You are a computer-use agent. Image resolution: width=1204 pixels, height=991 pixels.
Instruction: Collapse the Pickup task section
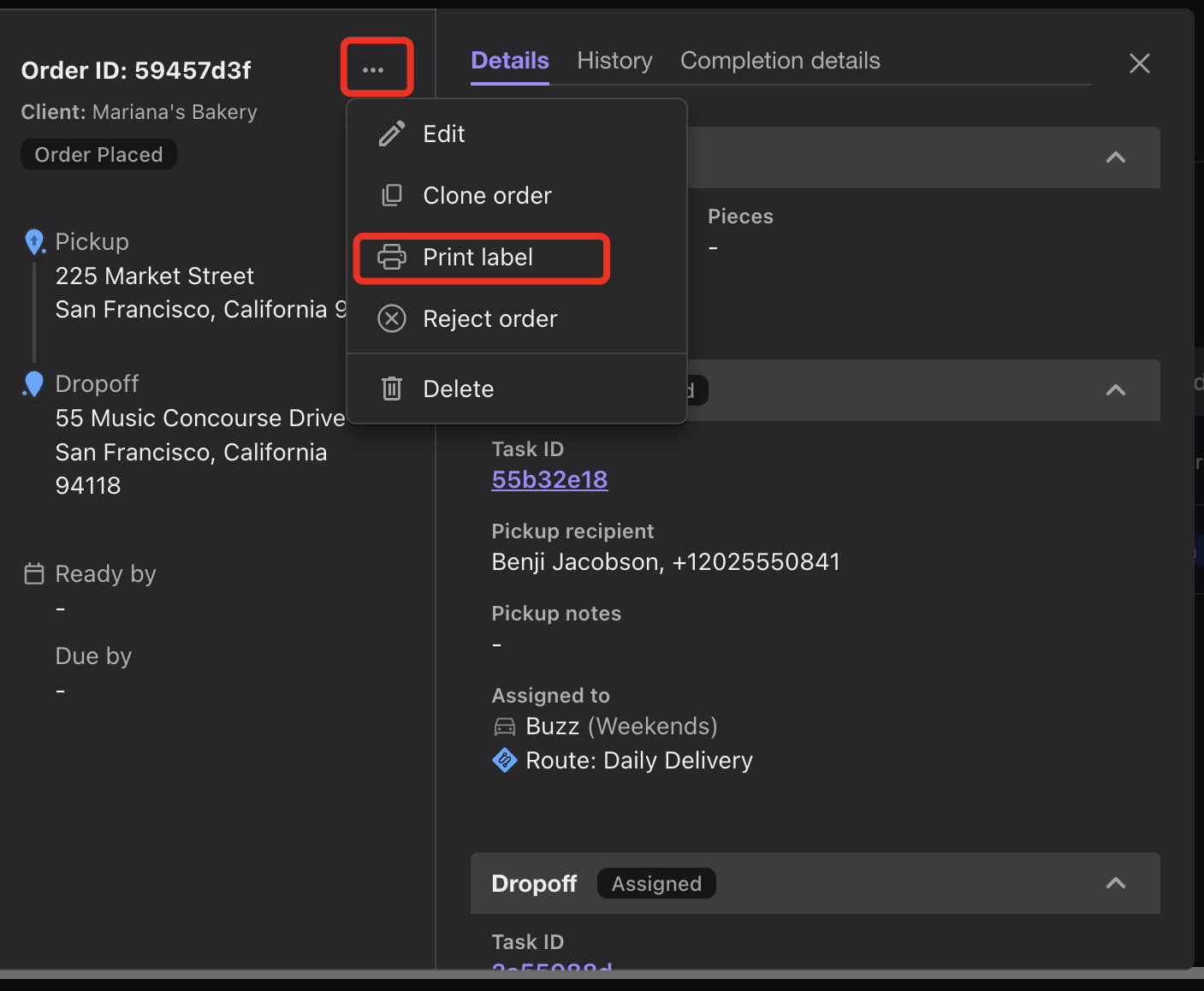(1115, 390)
